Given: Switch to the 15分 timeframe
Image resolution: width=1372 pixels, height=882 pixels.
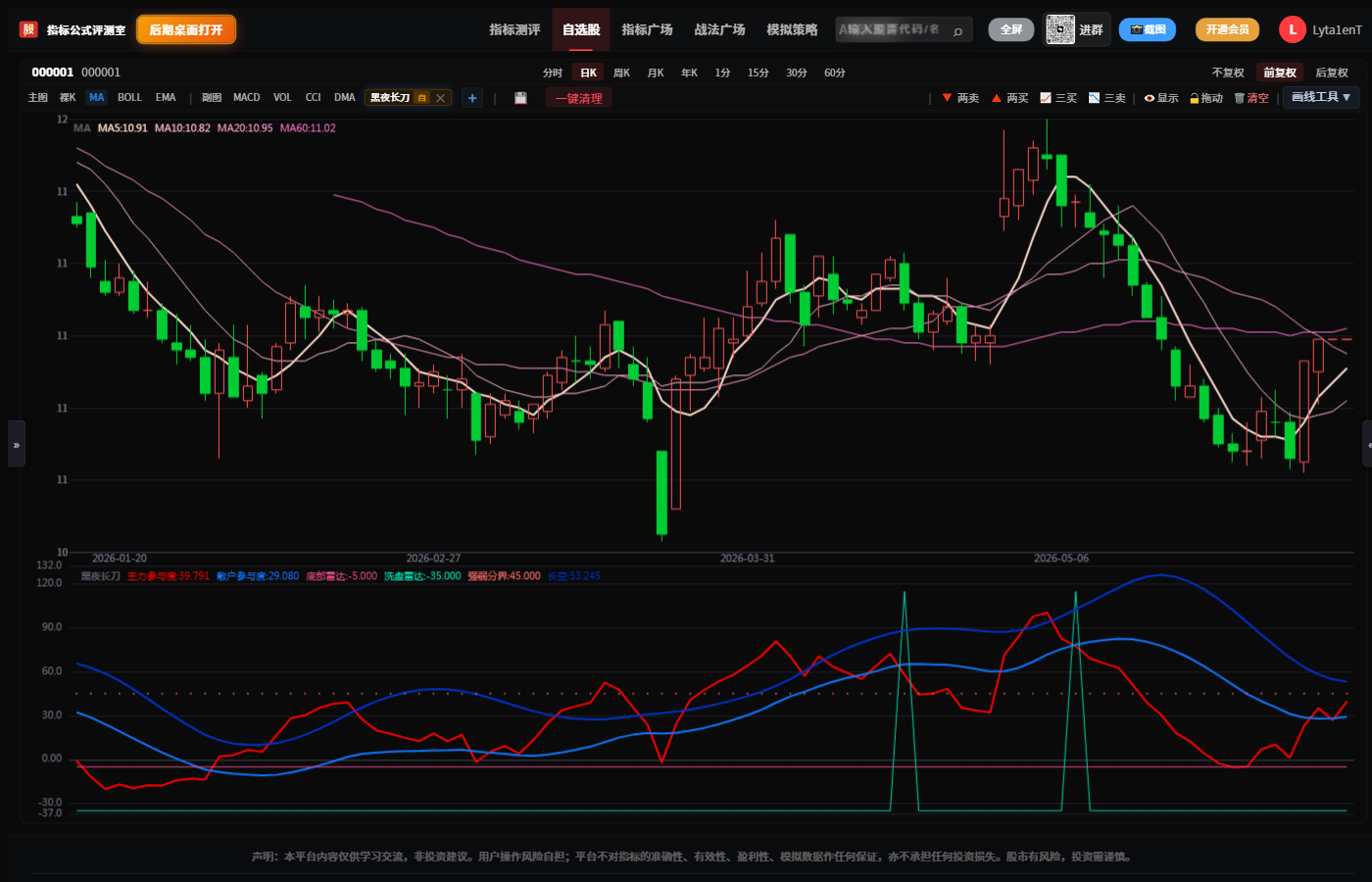Looking at the screenshot, I should coord(759,73).
